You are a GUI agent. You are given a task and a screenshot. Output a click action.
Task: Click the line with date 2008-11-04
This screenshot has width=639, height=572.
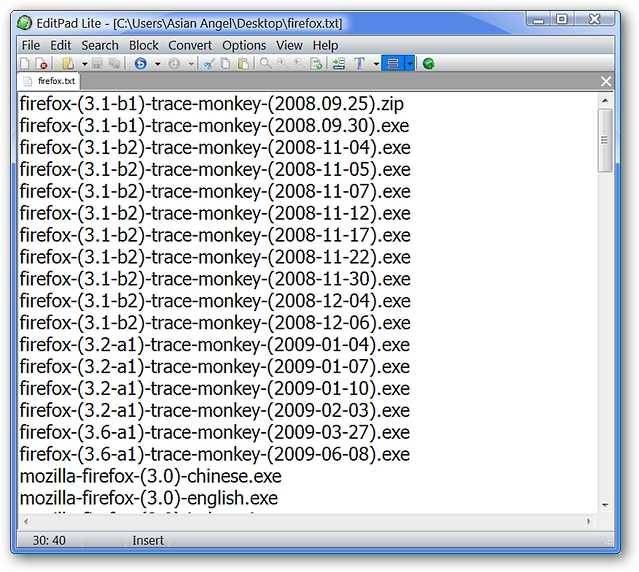click(215, 147)
